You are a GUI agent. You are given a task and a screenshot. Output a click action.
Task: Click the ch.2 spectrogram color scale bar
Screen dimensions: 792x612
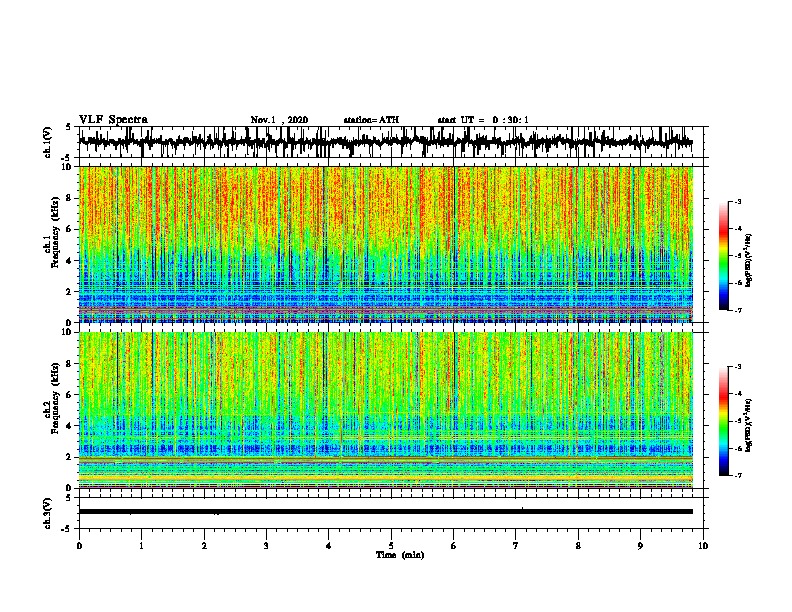pos(723,421)
